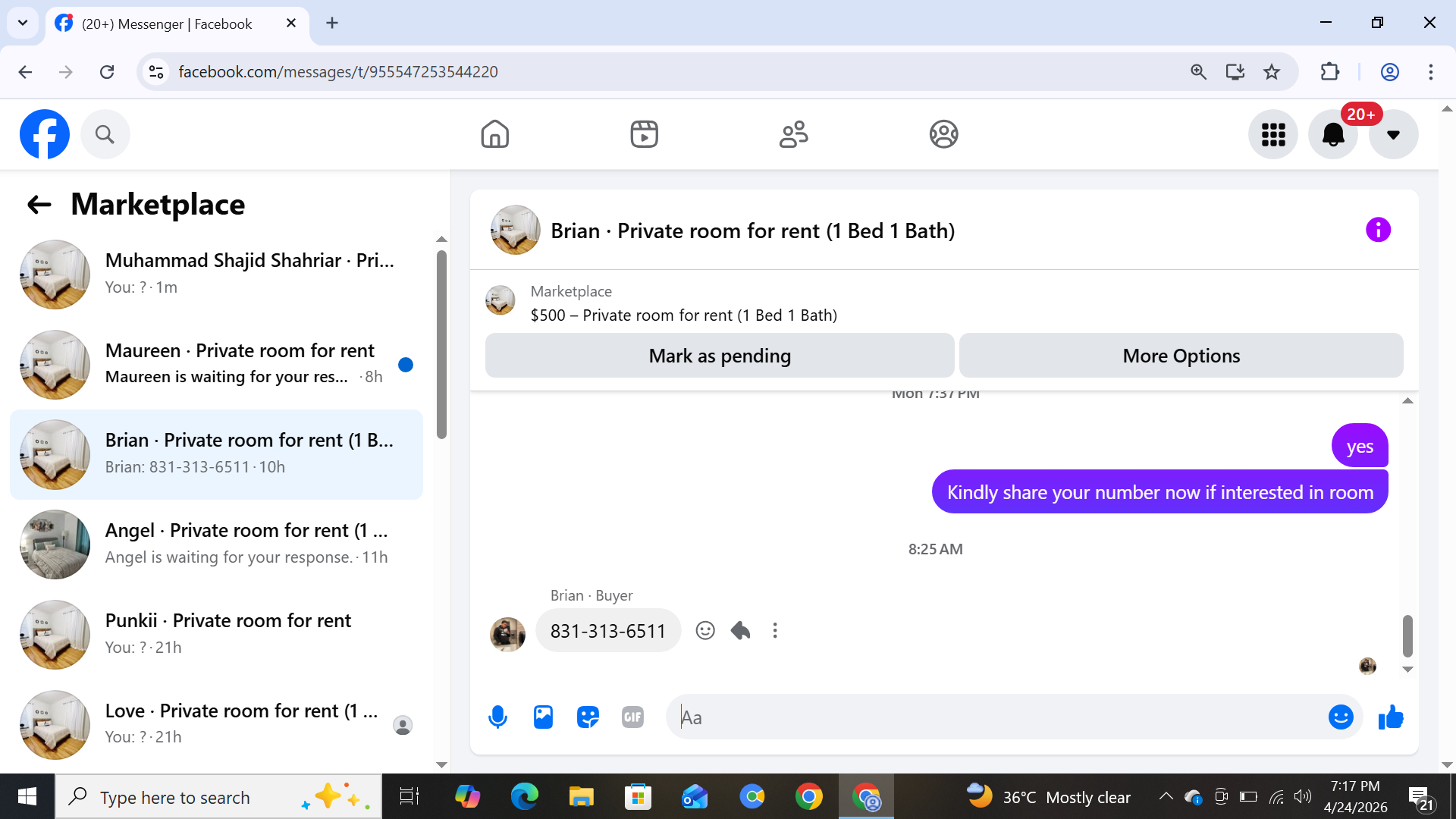Expand the account dropdown arrow
This screenshot has height=819, width=1456.
click(1393, 134)
